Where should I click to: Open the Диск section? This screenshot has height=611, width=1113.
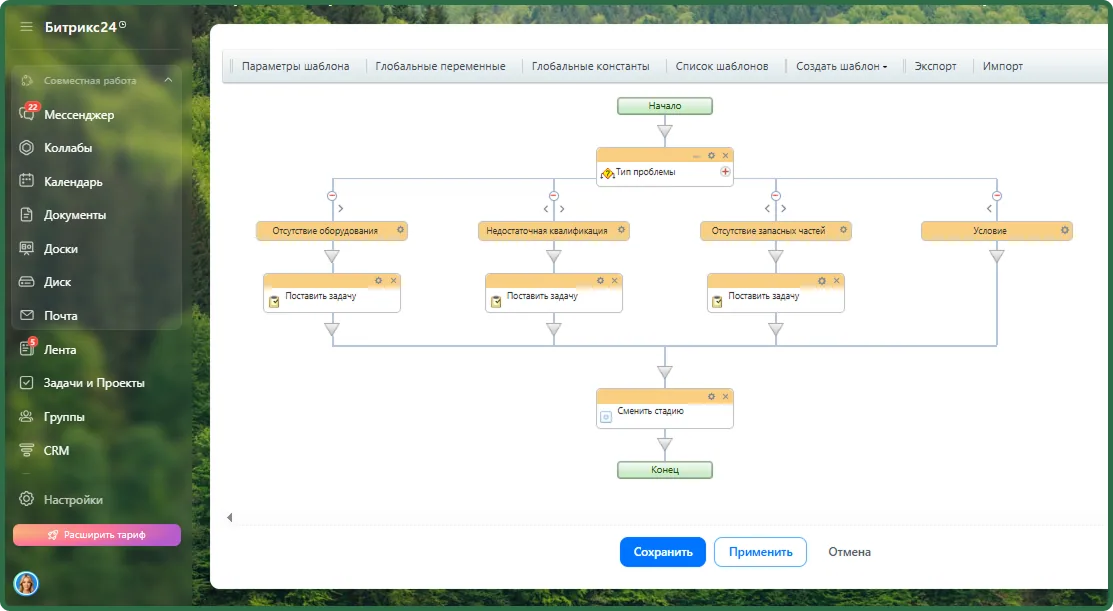pyautogui.click(x=57, y=282)
